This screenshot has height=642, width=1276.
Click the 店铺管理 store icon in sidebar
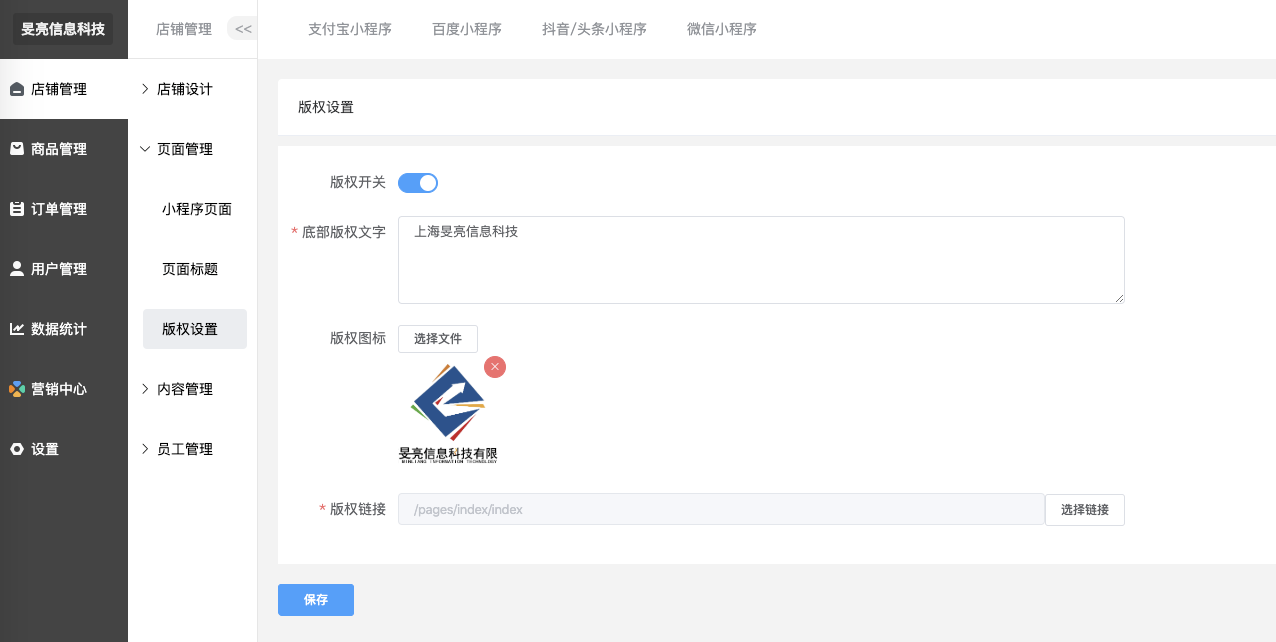pos(17,89)
